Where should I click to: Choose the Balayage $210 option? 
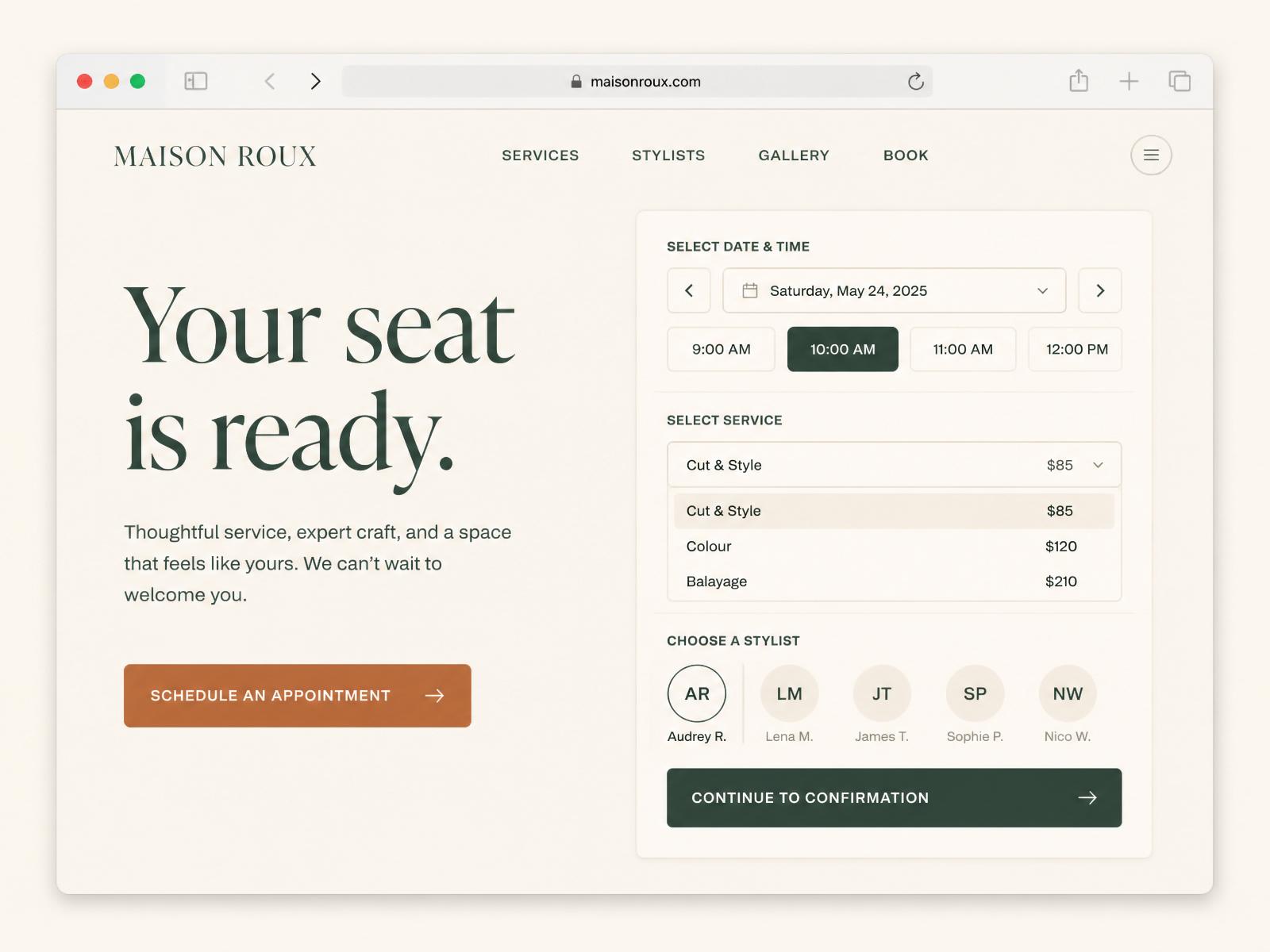click(x=894, y=581)
